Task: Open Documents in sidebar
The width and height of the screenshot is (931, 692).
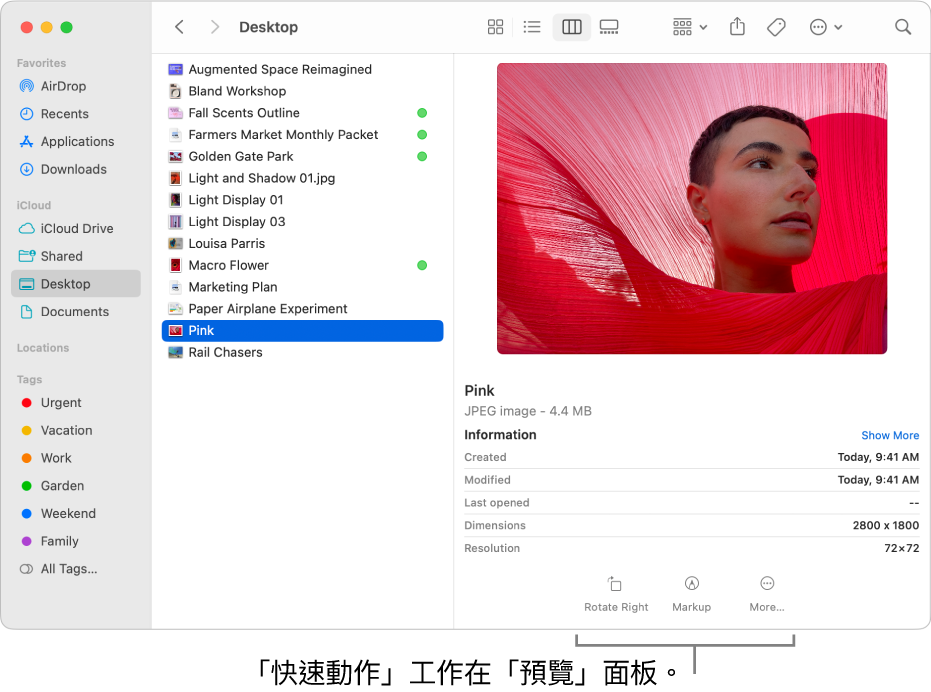Action: (75, 312)
